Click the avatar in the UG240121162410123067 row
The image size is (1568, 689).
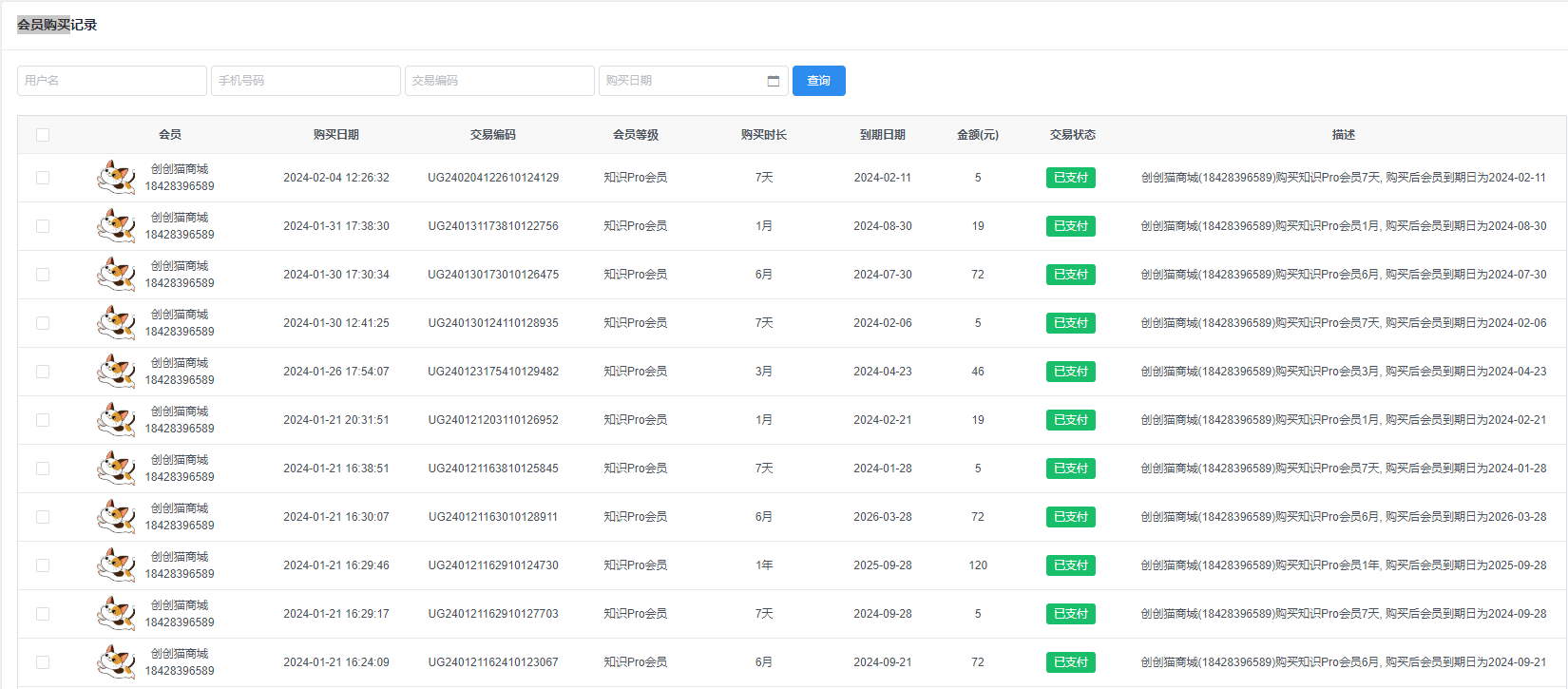coord(116,662)
